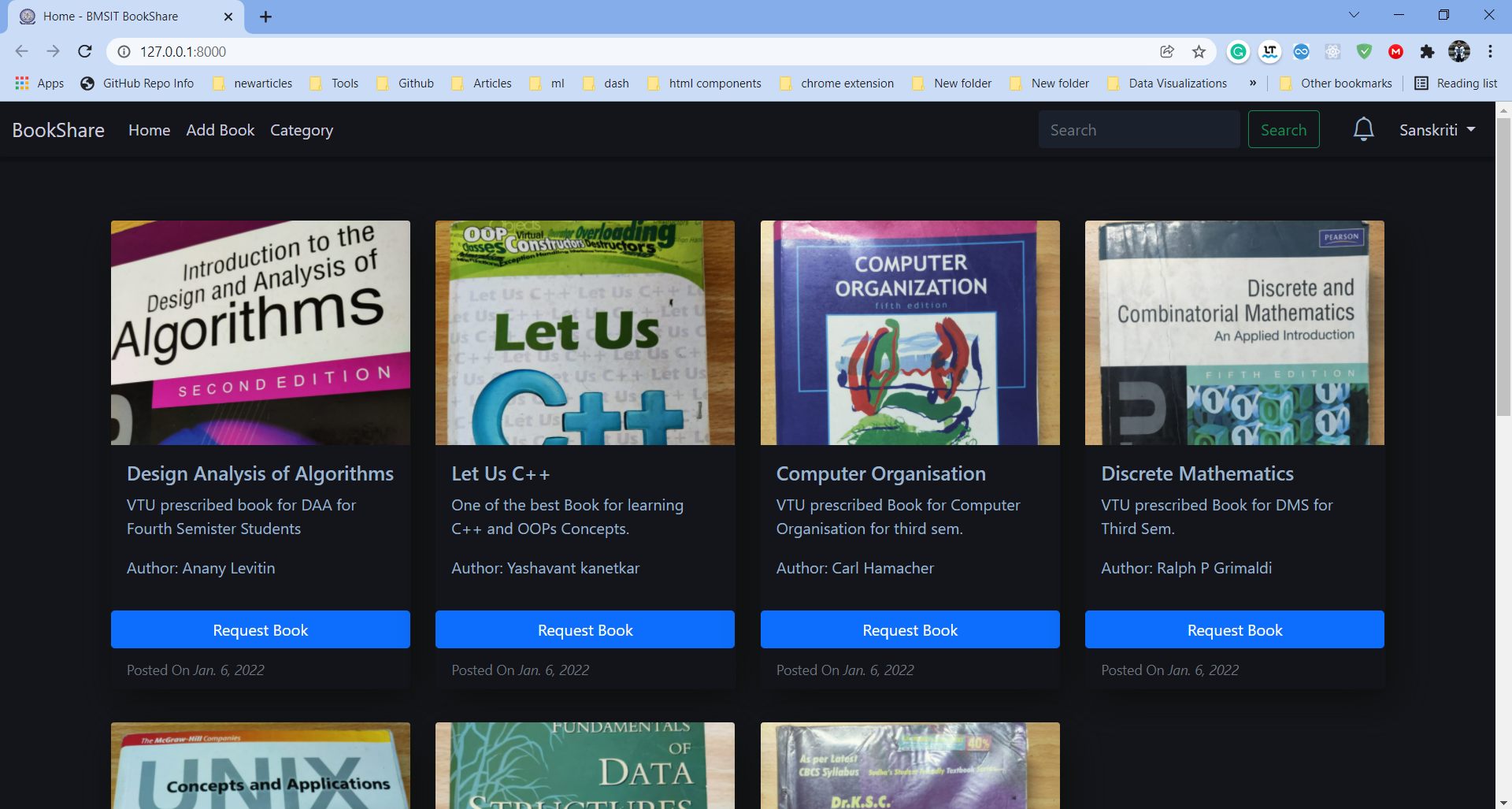The width and height of the screenshot is (1512, 809).
Task: Open new tab with plus icon
Action: coord(265,17)
